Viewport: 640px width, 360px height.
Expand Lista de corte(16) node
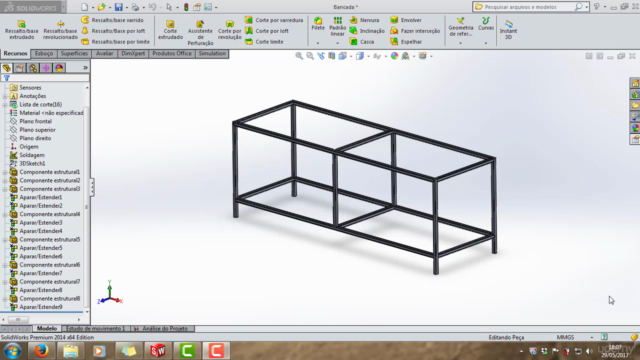5,104
